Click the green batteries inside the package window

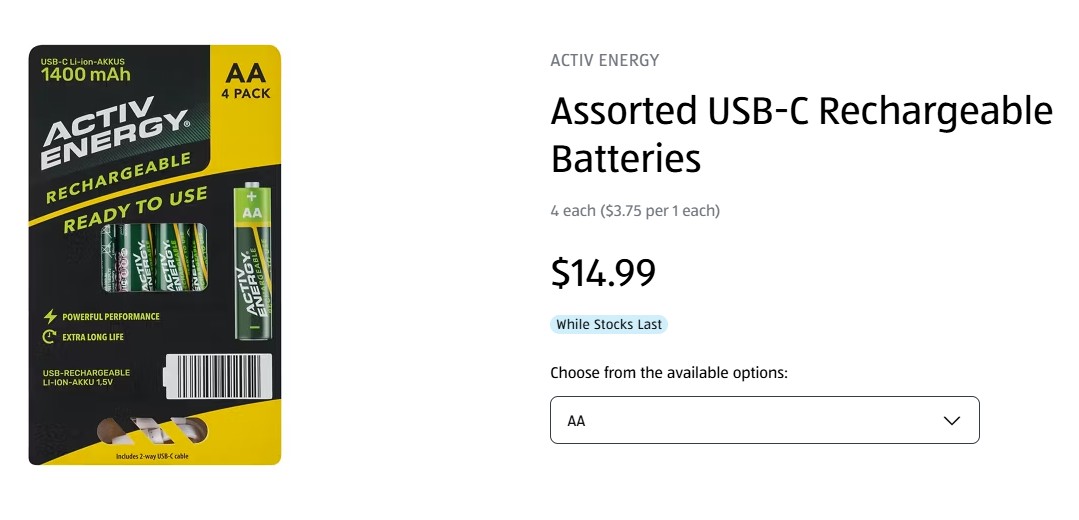(155, 259)
